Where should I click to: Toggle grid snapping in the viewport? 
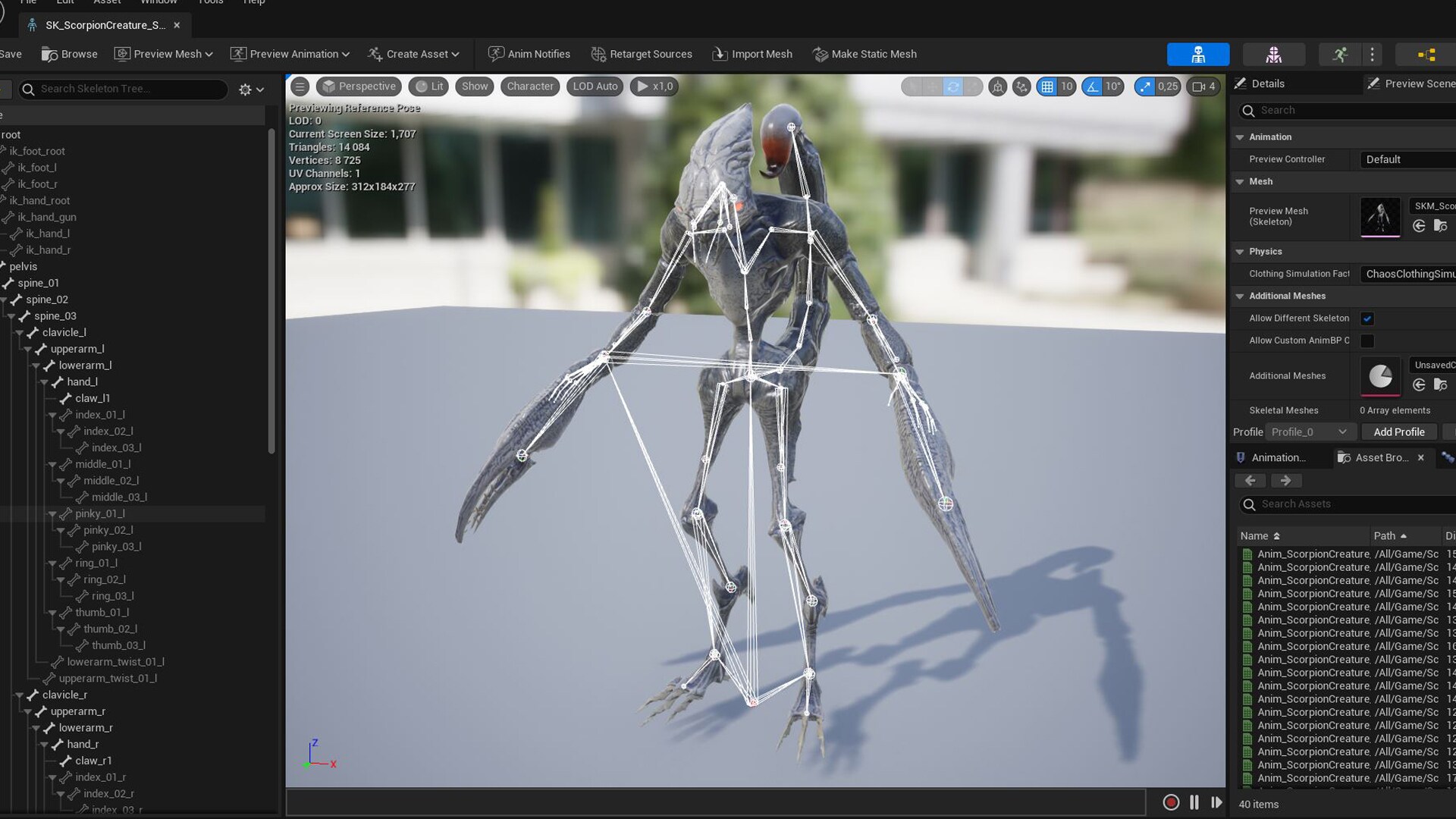pyautogui.click(x=1046, y=86)
